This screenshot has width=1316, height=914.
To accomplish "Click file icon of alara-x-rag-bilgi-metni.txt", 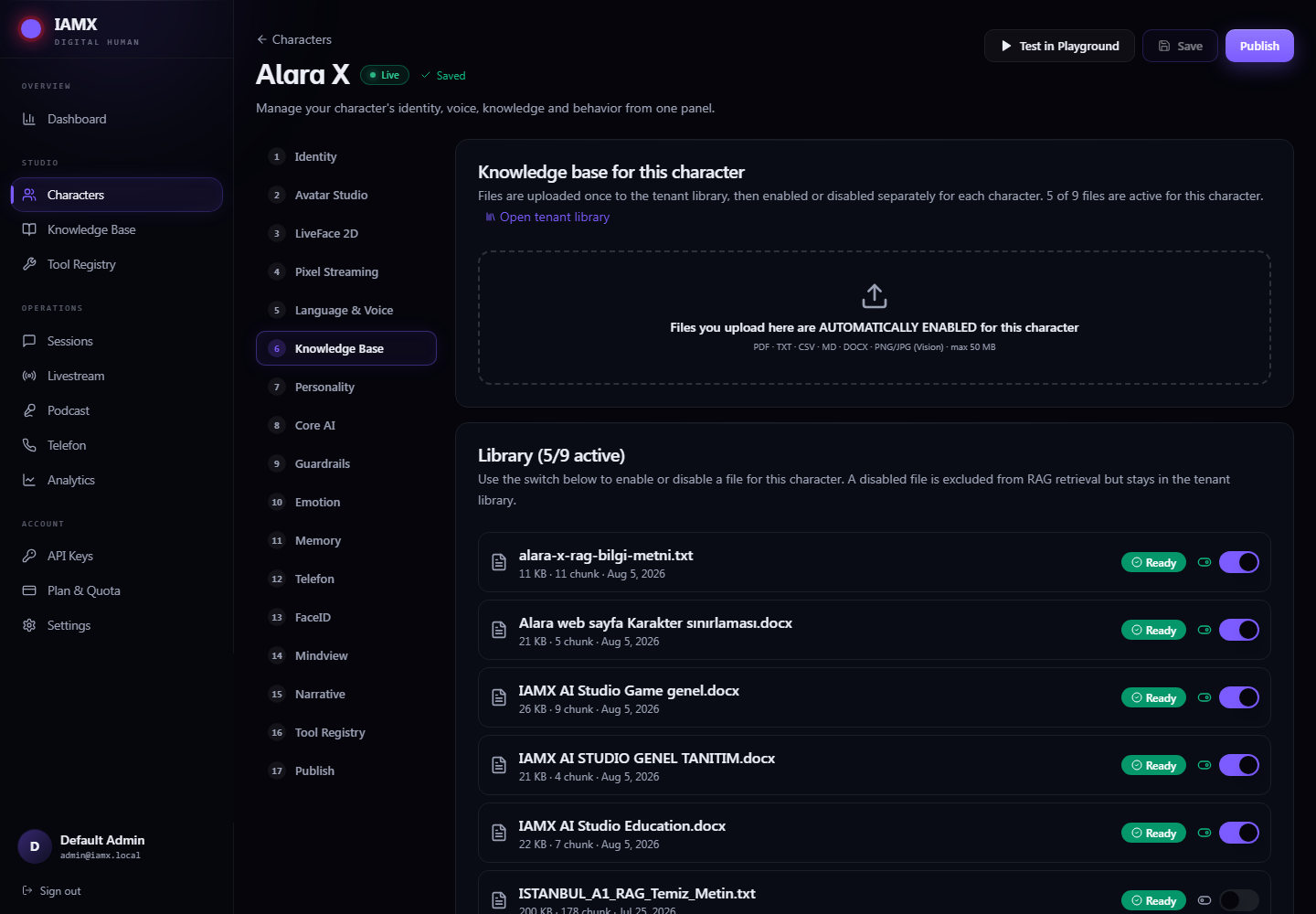I will pos(499,562).
